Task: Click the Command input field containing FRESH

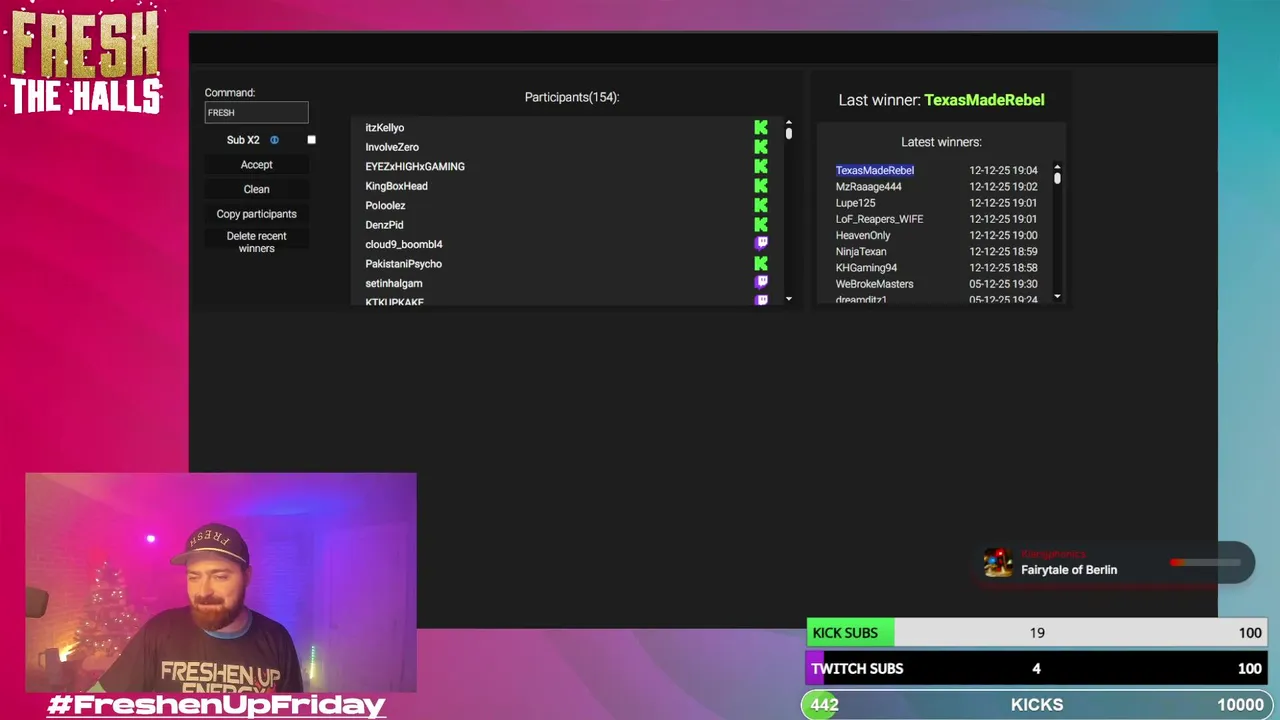Action: [x=256, y=112]
